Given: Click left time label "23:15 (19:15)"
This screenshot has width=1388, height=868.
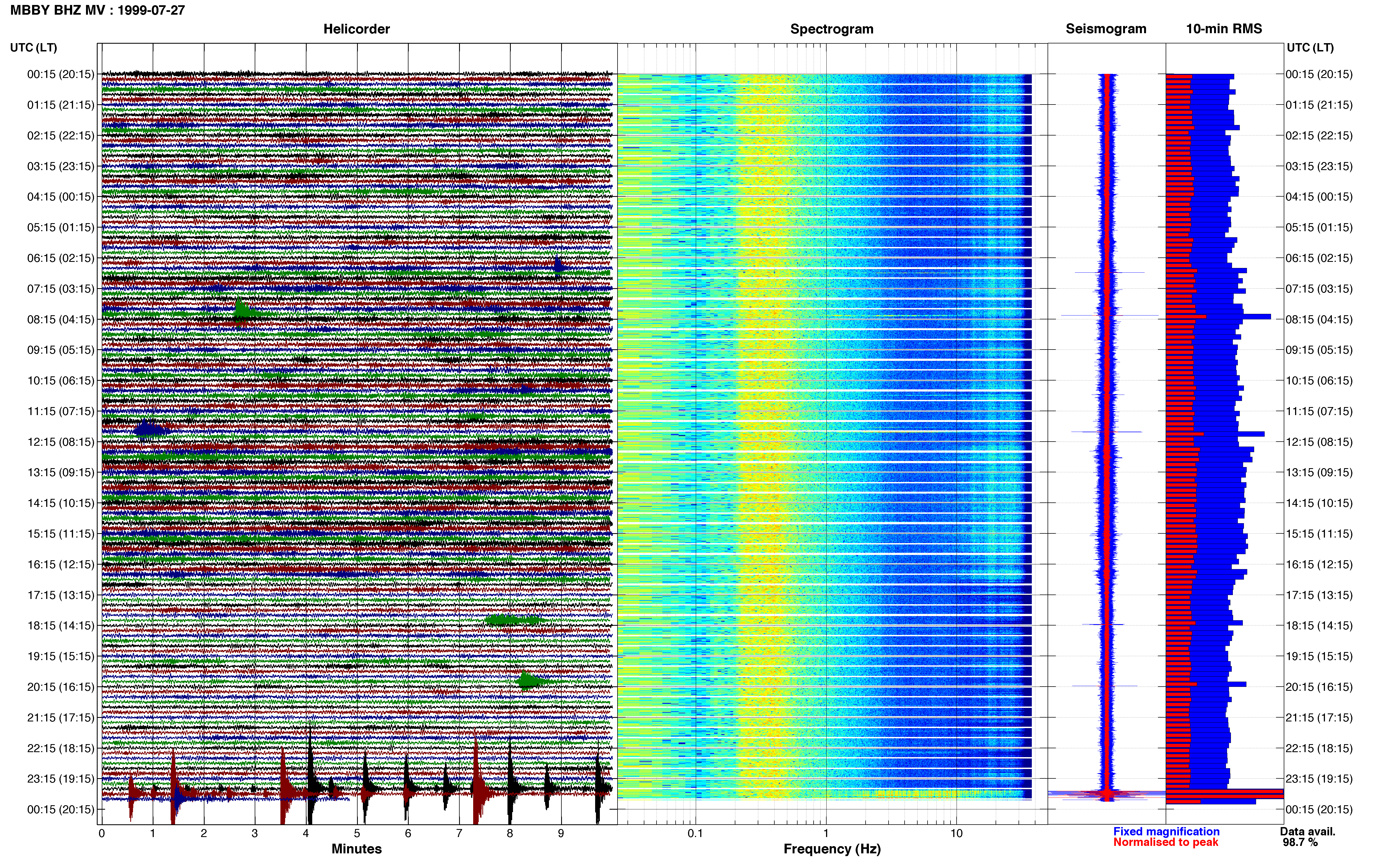Looking at the screenshot, I should pyautogui.click(x=61, y=779).
